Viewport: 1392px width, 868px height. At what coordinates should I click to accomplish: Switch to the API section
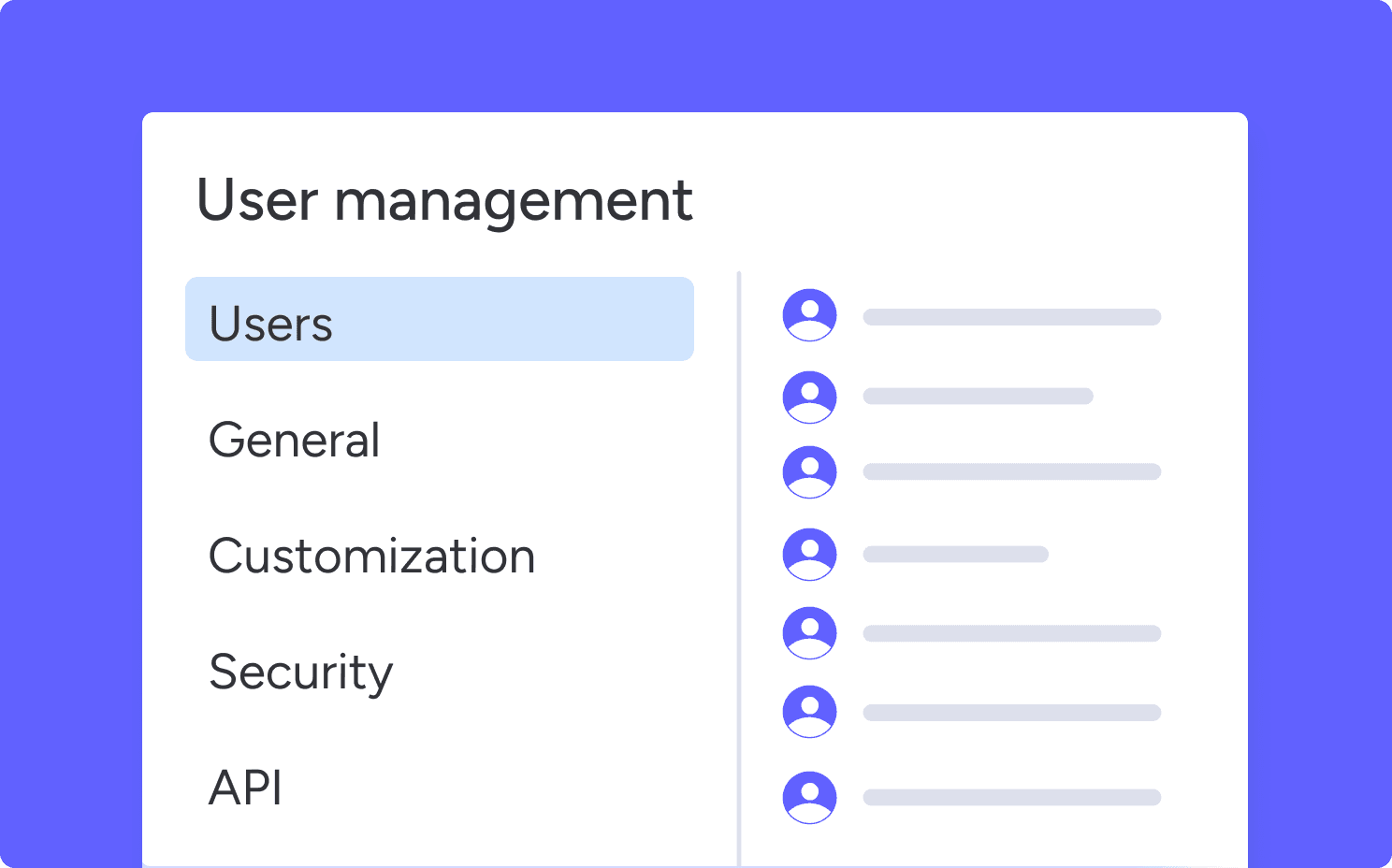(245, 788)
